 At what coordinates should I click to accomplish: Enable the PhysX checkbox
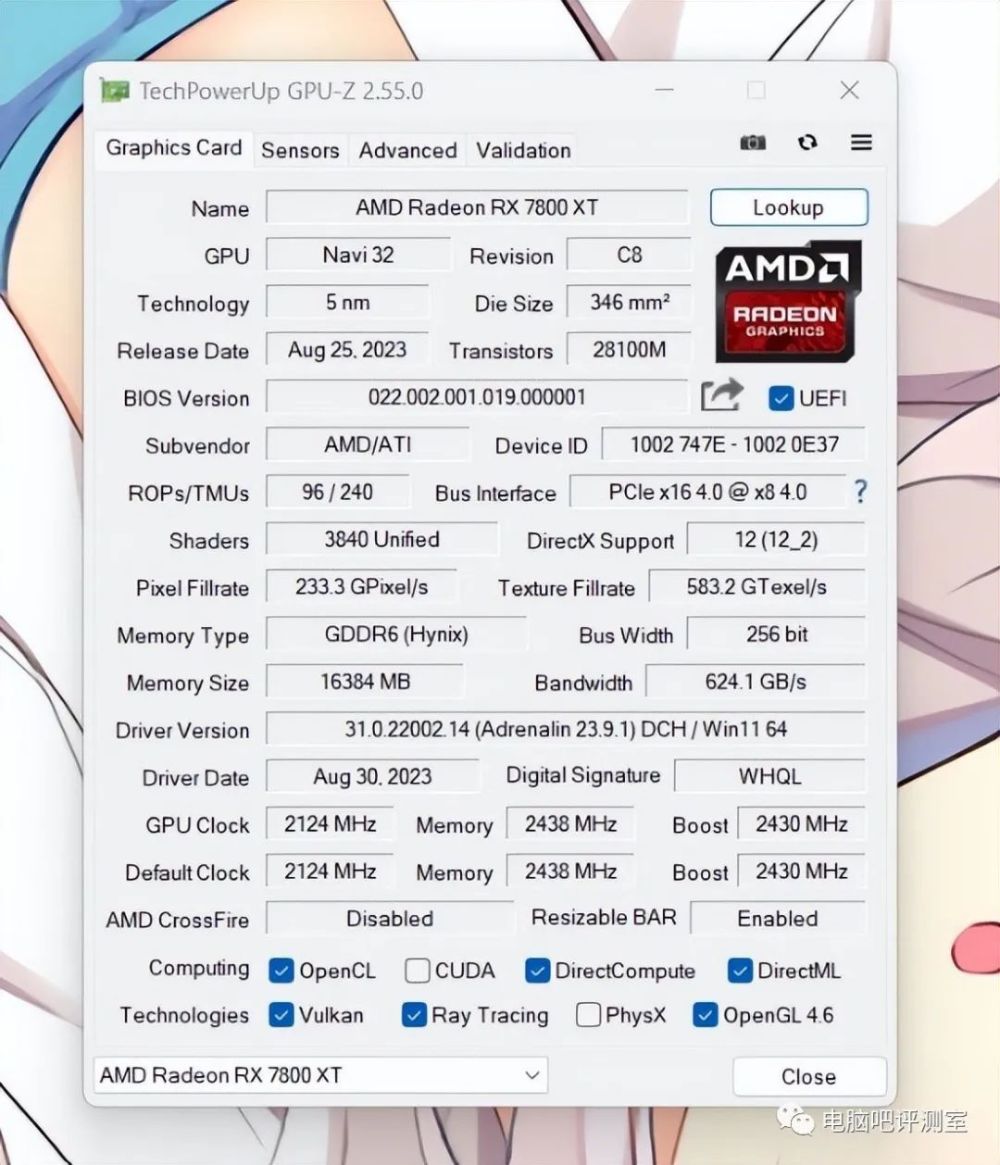pyautogui.click(x=588, y=1015)
